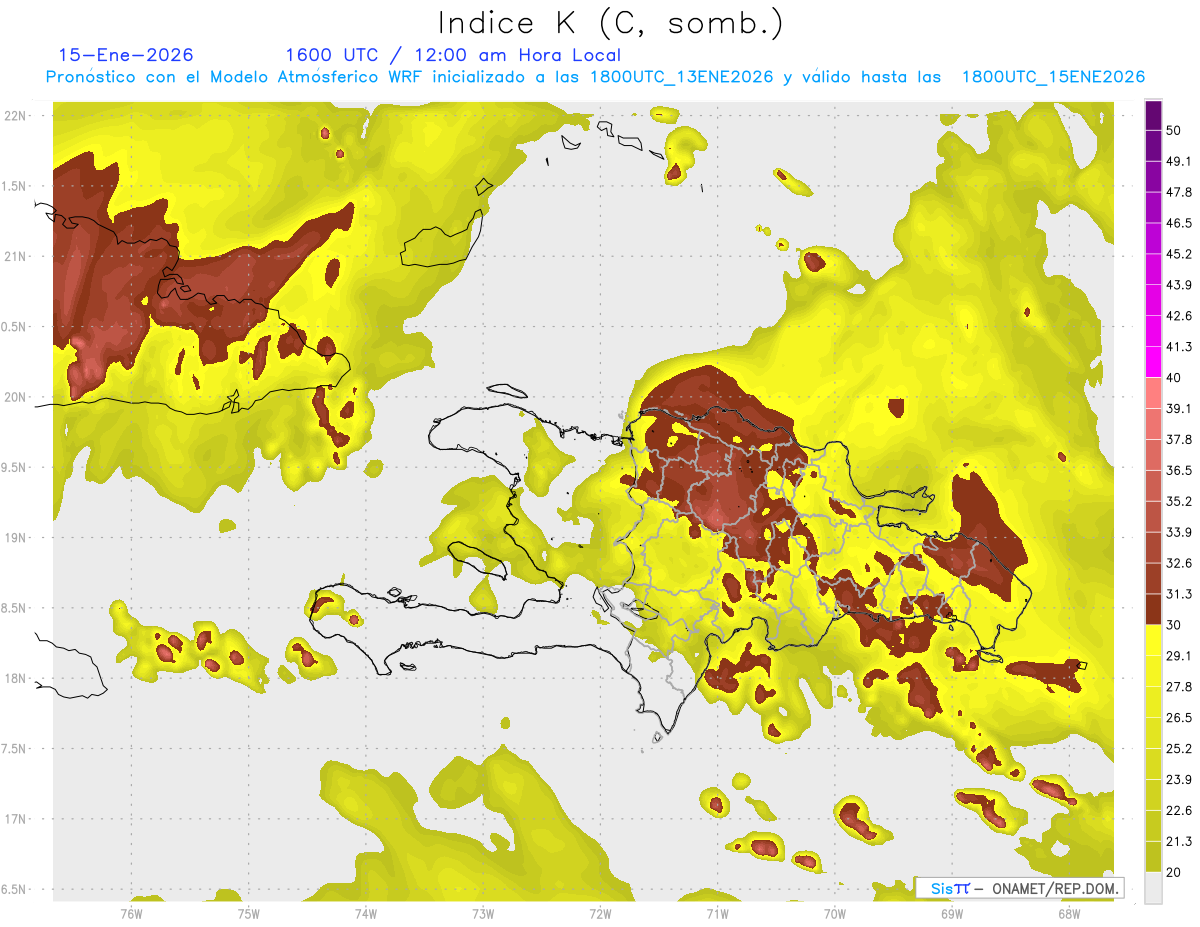Click the '23.9' value on the color scale
Image resolution: width=1200 pixels, height=927 pixels.
[1178, 780]
